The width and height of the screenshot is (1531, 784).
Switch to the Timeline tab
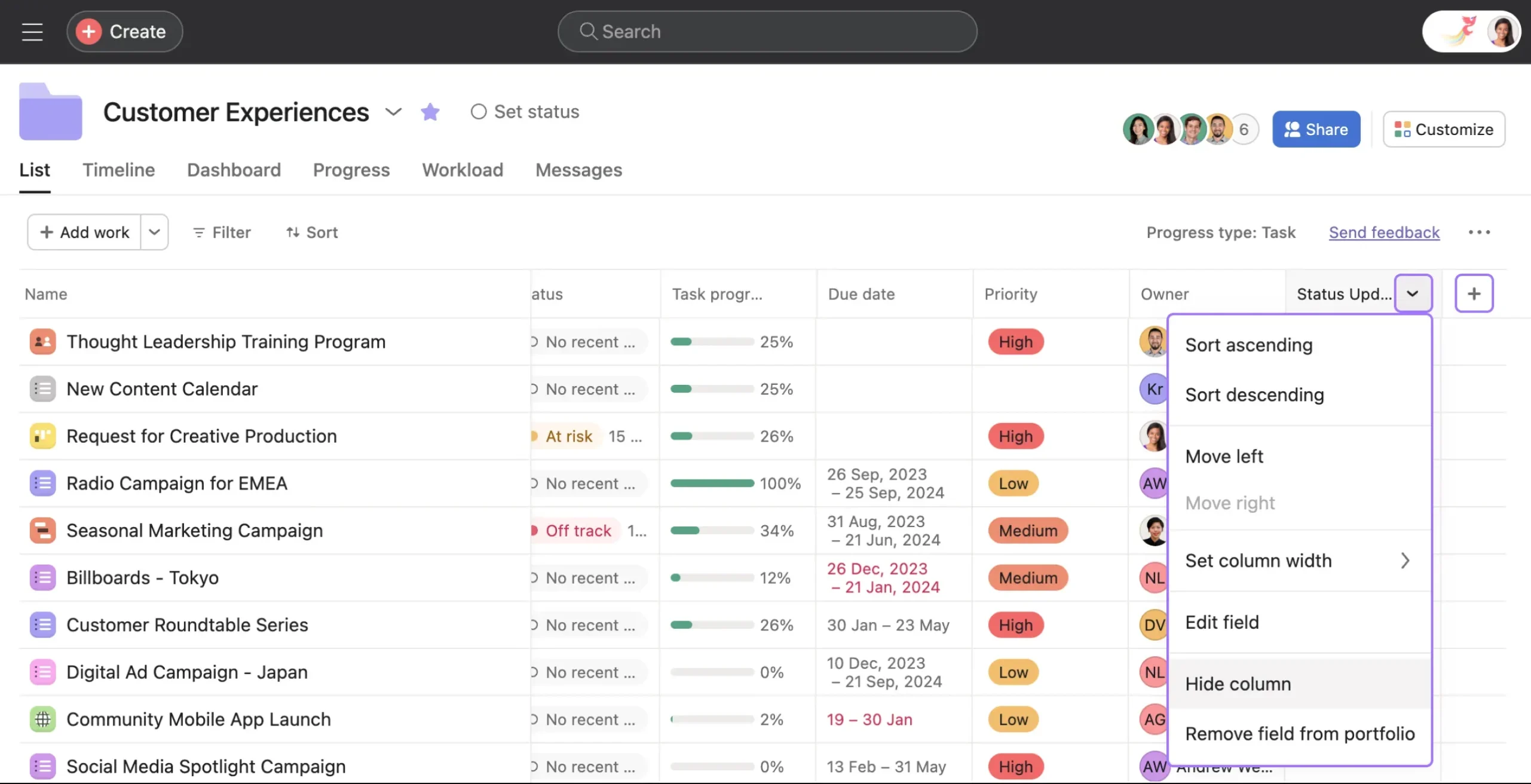[x=119, y=170]
